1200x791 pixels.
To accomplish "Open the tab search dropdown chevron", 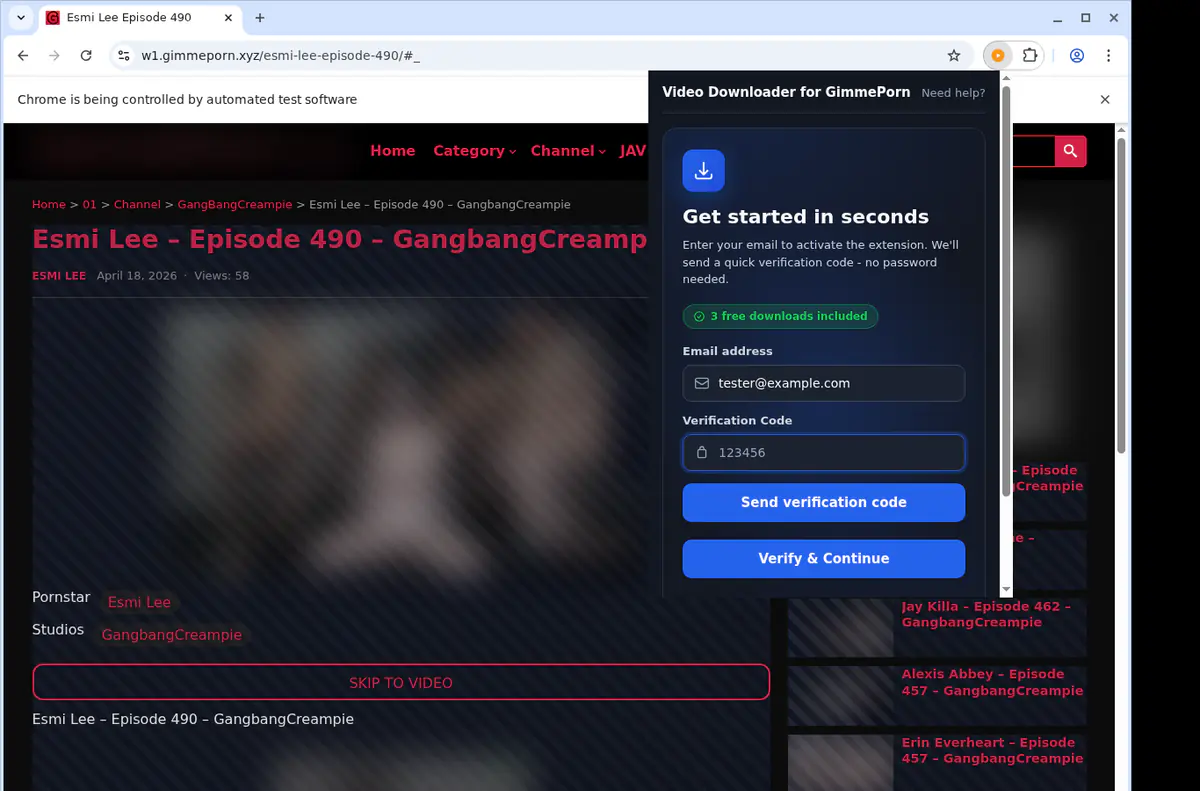I will pyautogui.click(x=21, y=18).
